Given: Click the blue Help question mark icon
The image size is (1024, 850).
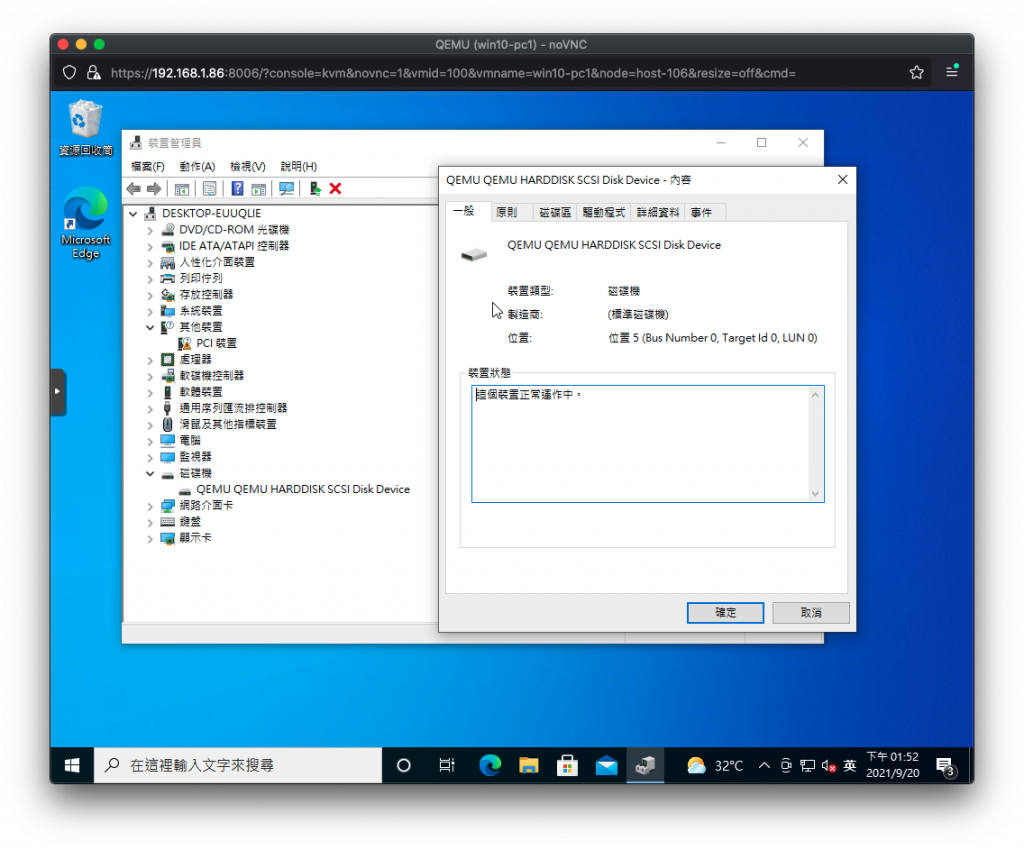Looking at the screenshot, I should point(238,189).
